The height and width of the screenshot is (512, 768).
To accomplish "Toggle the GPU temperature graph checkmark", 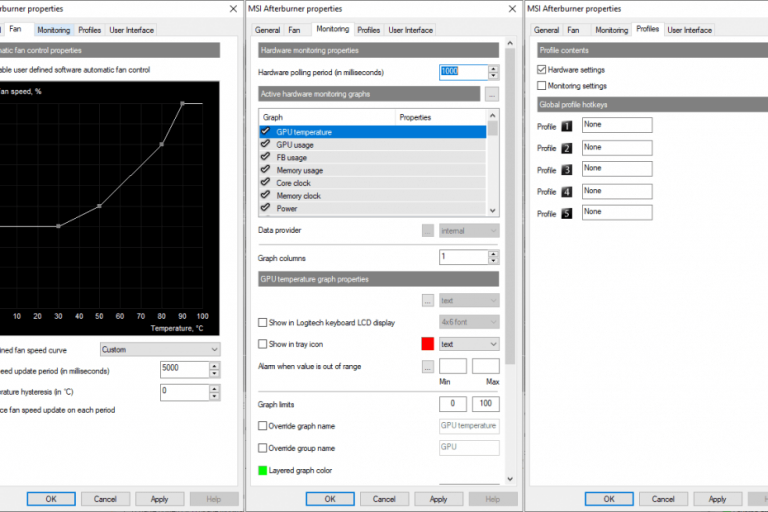I will point(265,131).
